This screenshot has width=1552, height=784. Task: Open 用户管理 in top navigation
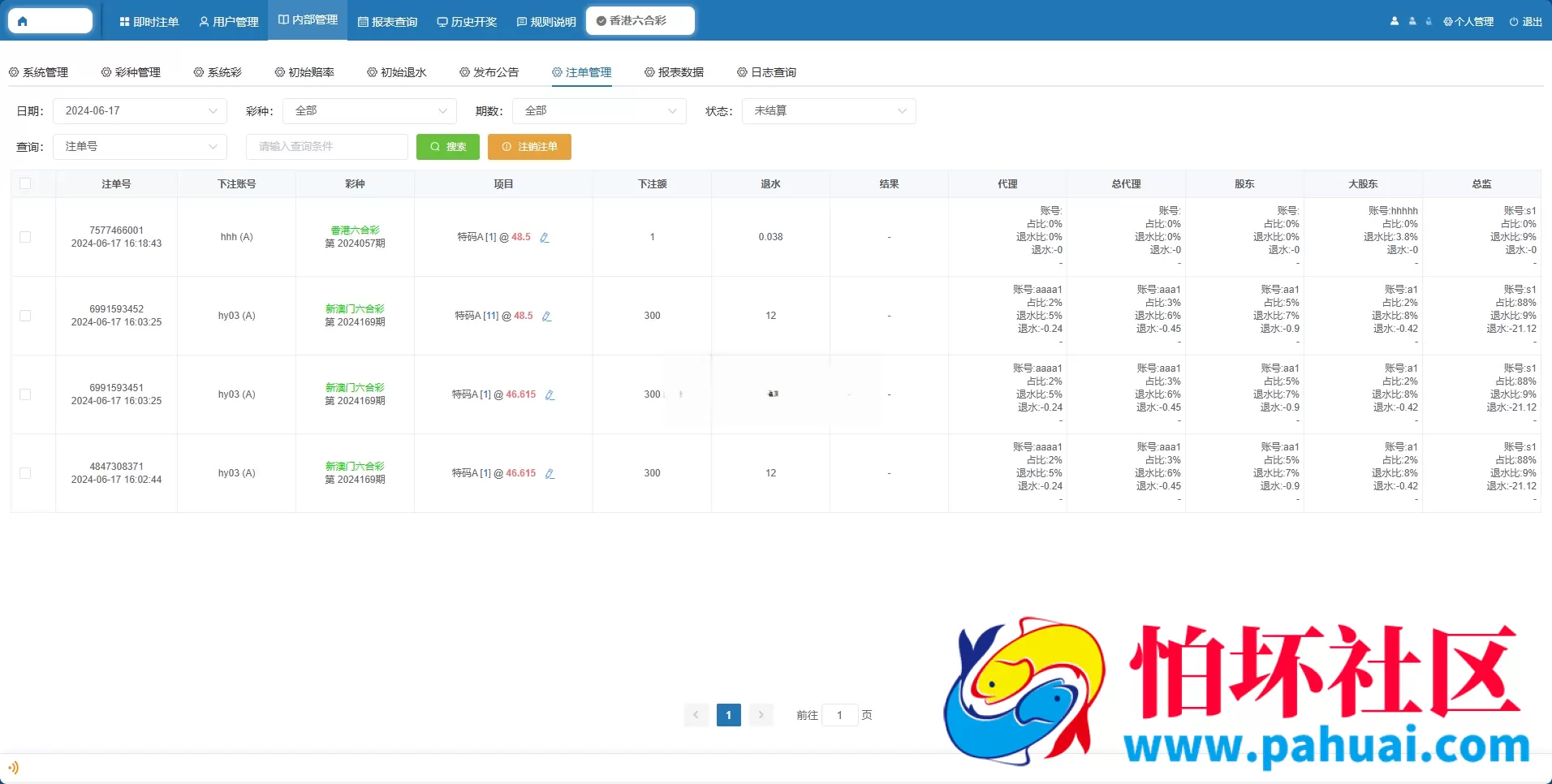click(229, 22)
